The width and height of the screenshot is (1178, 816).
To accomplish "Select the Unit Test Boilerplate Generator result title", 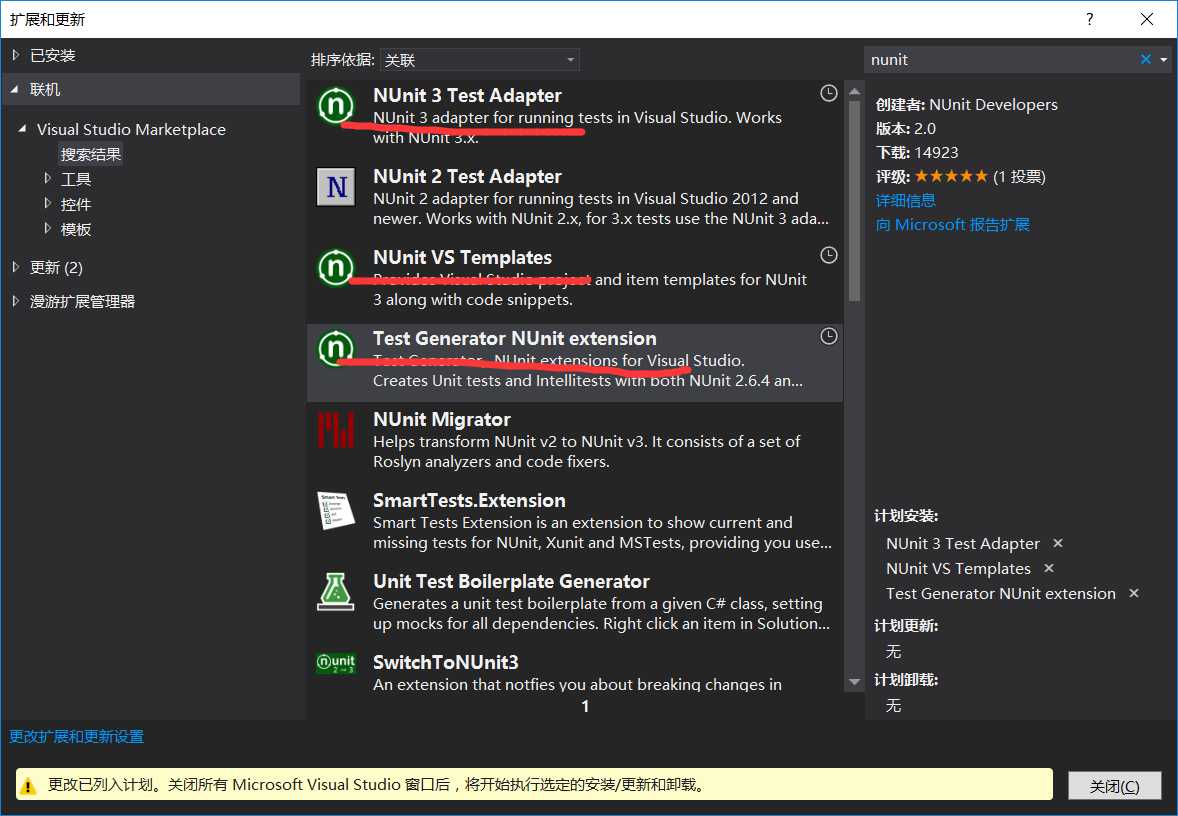I will [x=512, y=582].
